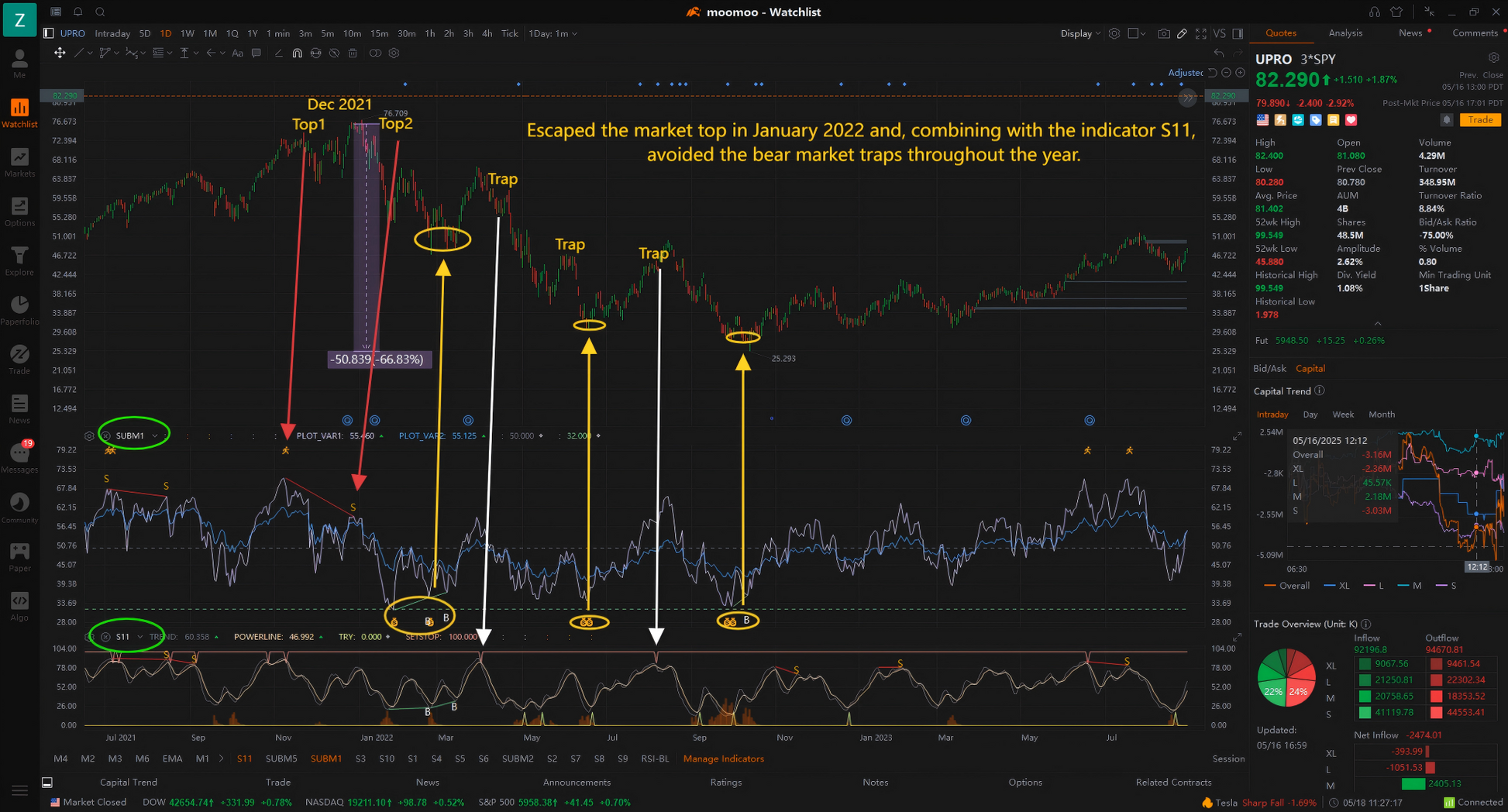Open Explore in the left sidebar
Image resolution: width=1508 pixels, height=812 pixels.
(x=19, y=262)
